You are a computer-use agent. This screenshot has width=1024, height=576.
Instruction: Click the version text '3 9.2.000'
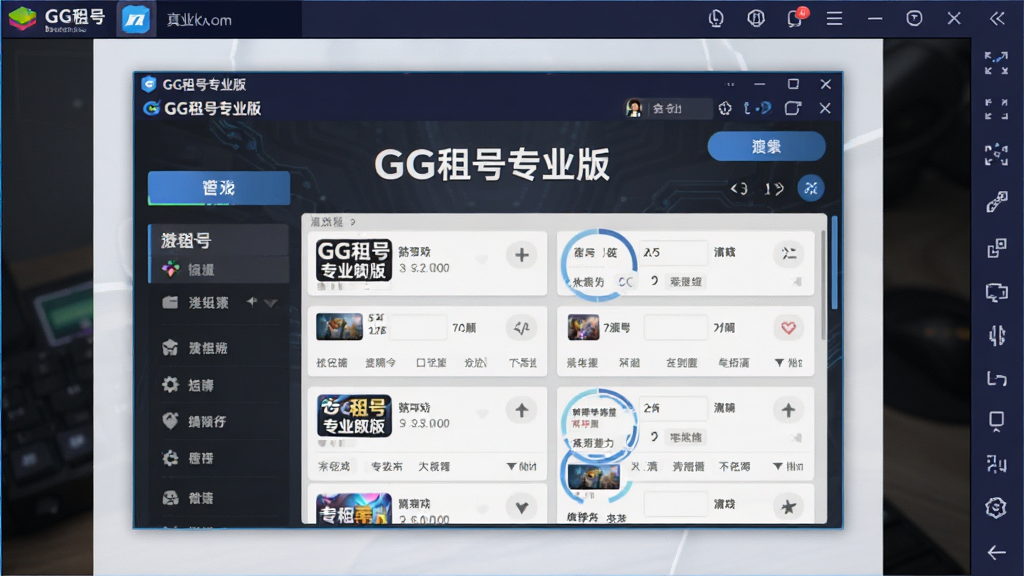coord(424,268)
